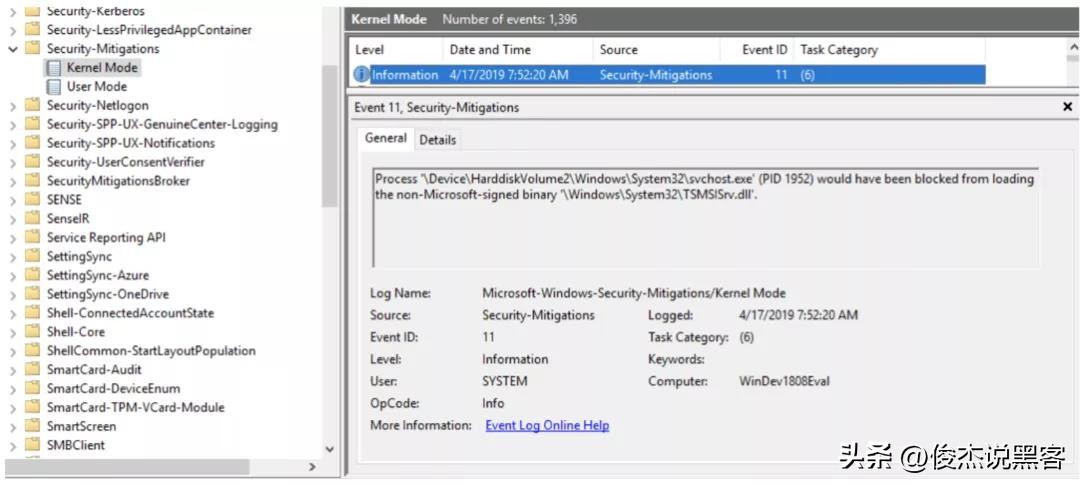Expand the Shell-Core tree node

click(12, 332)
